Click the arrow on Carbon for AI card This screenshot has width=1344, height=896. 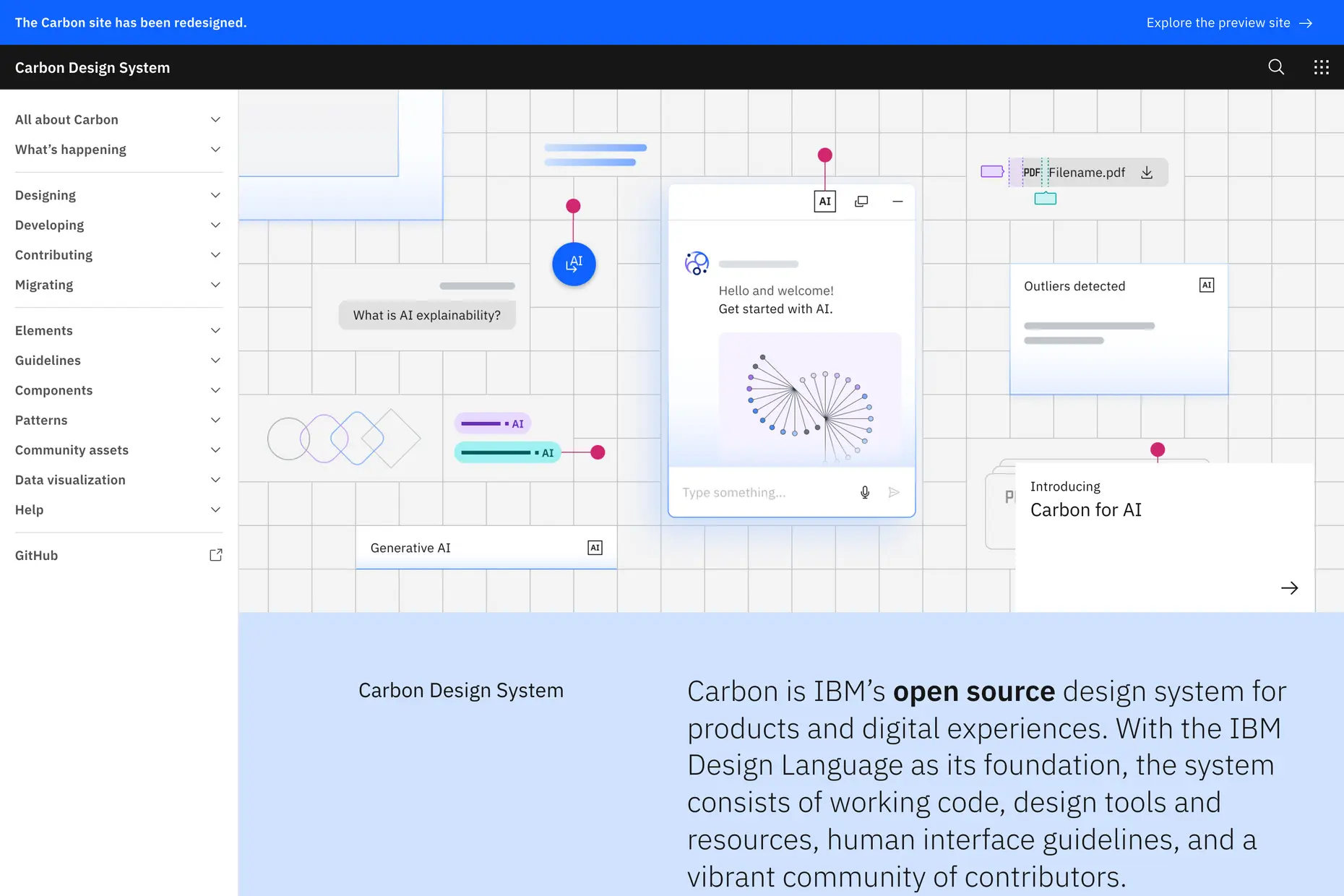[1290, 588]
